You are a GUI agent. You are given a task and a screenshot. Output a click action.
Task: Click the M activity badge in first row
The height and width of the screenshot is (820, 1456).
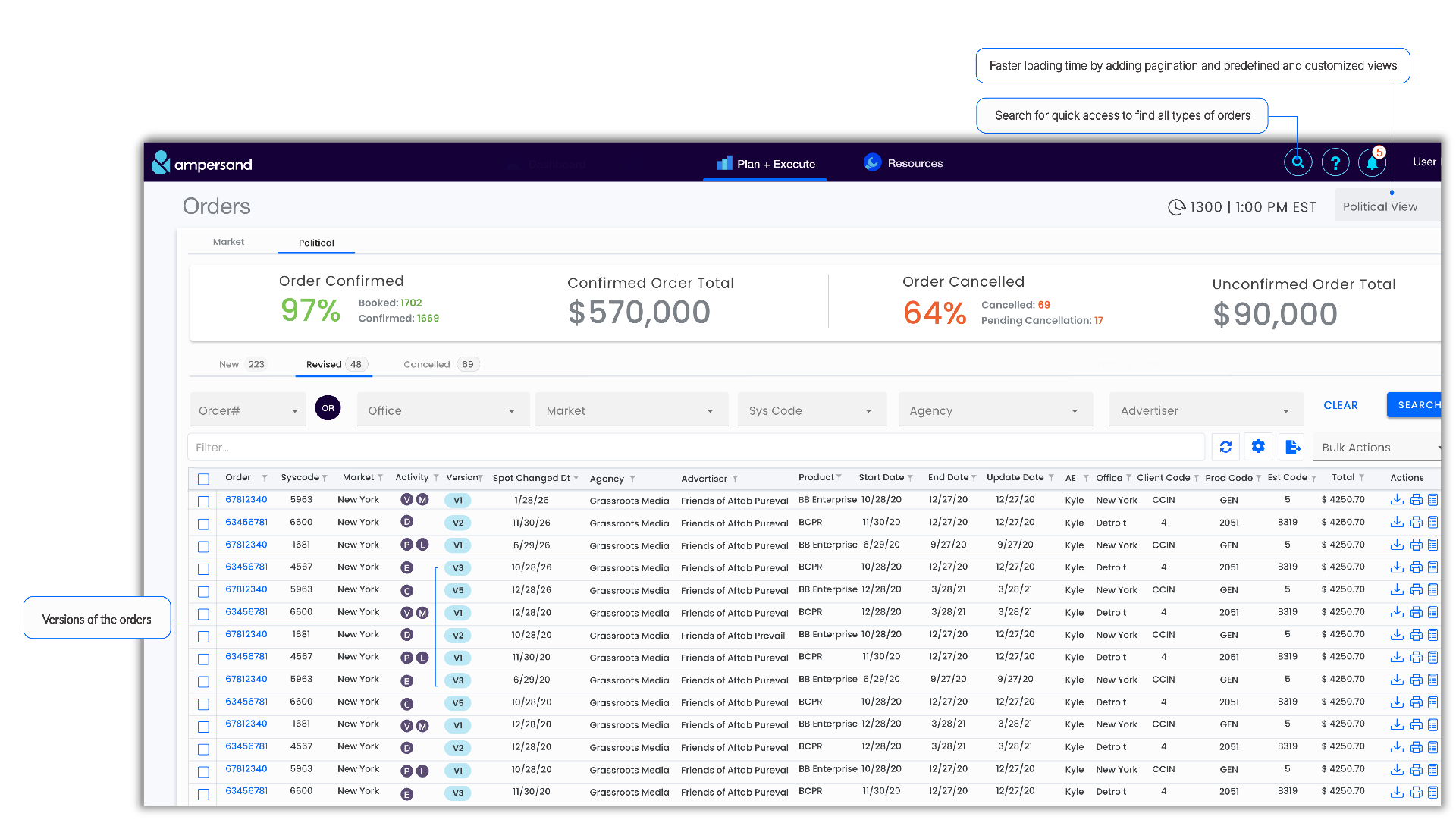coord(422,500)
